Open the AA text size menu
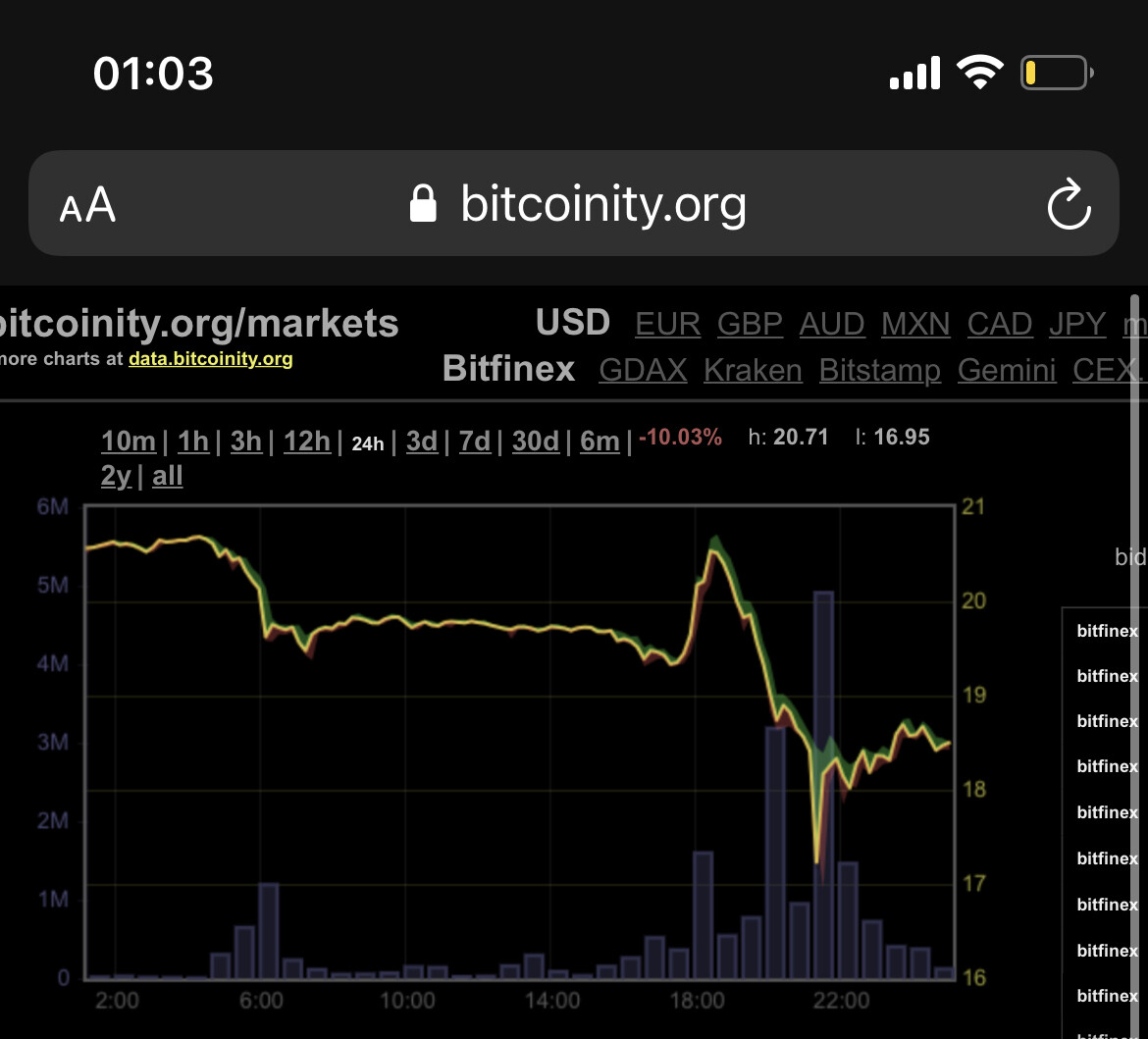This screenshot has width=1148, height=1039. [87, 205]
